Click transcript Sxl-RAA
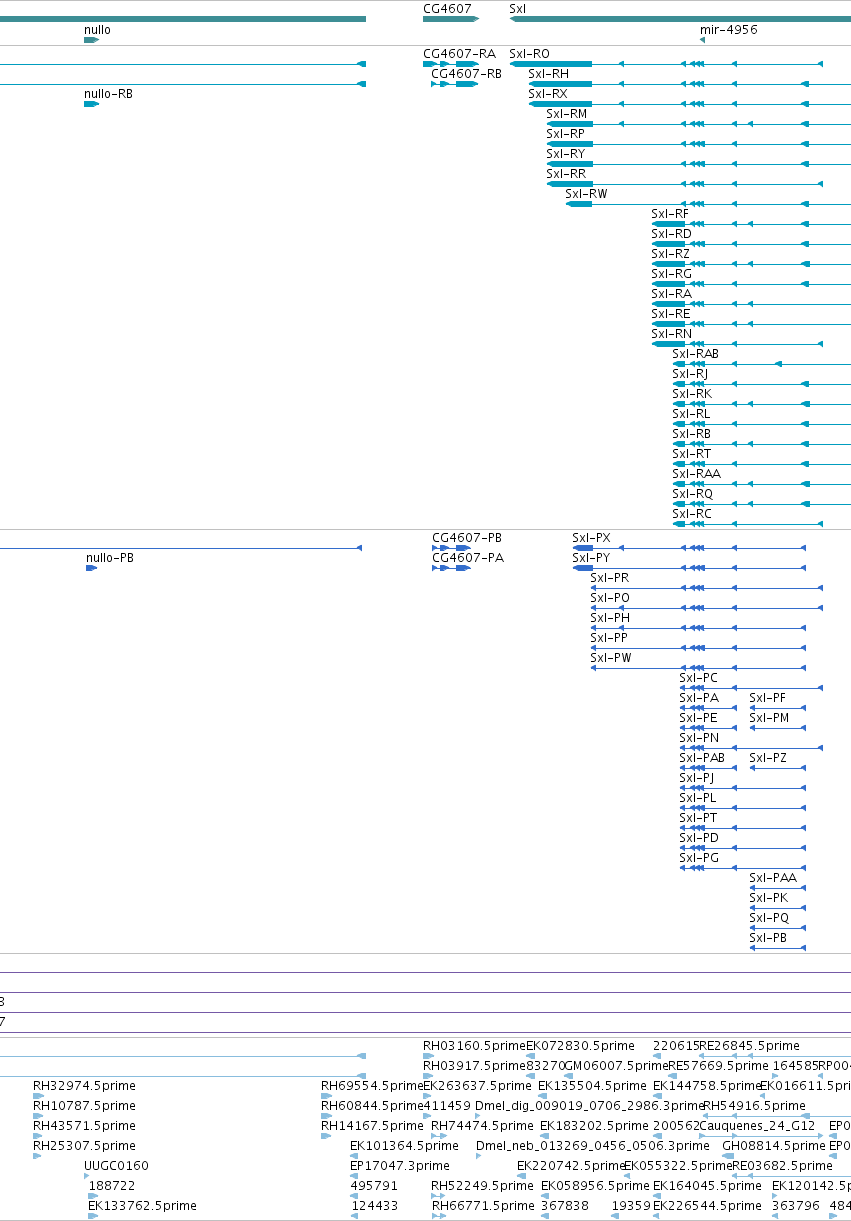This screenshot has width=851, height=1221. [x=696, y=474]
